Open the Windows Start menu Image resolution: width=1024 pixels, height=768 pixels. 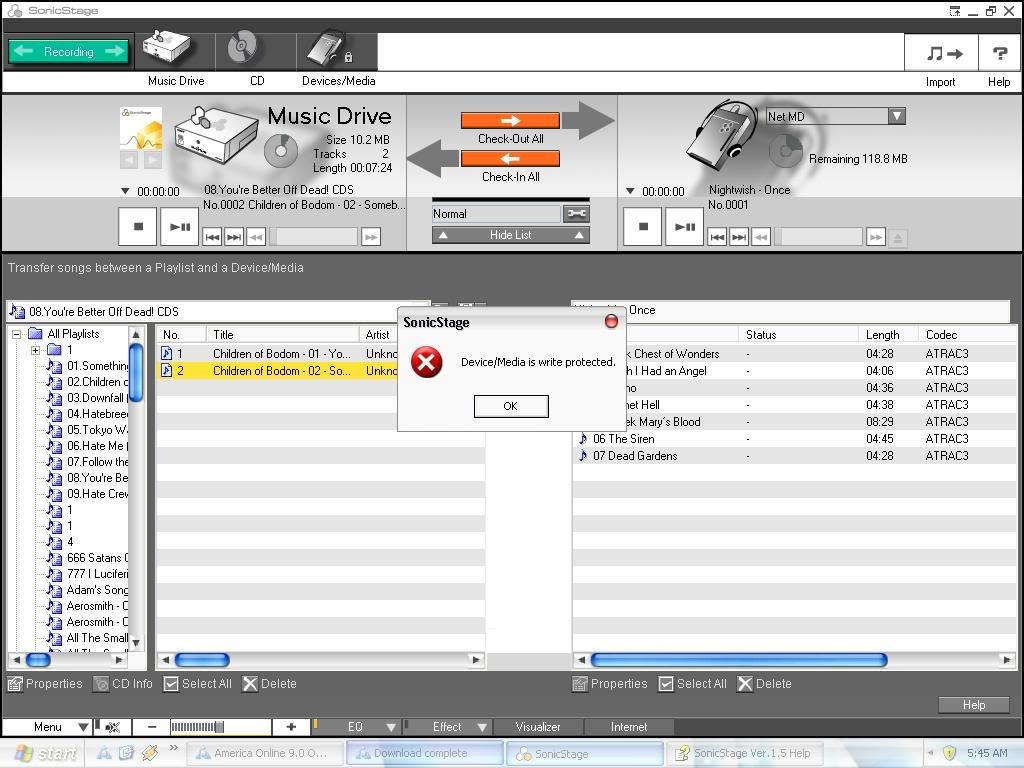pyautogui.click(x=46, y=753)
